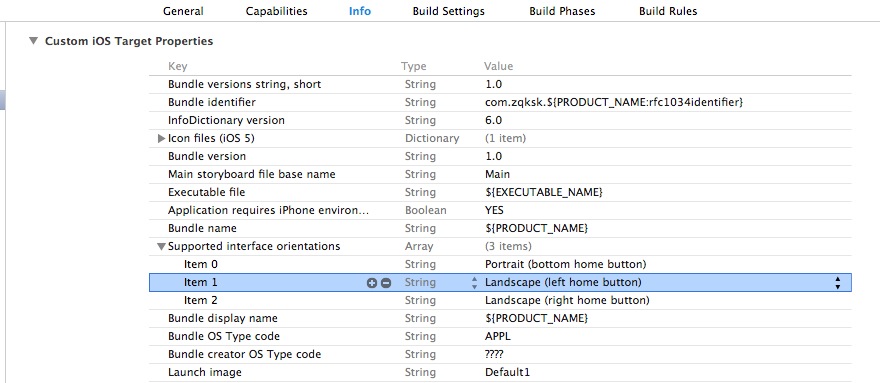Screen dimensions: 880x383
Task: Click the Type column header
Action: (x=414, y=66)
